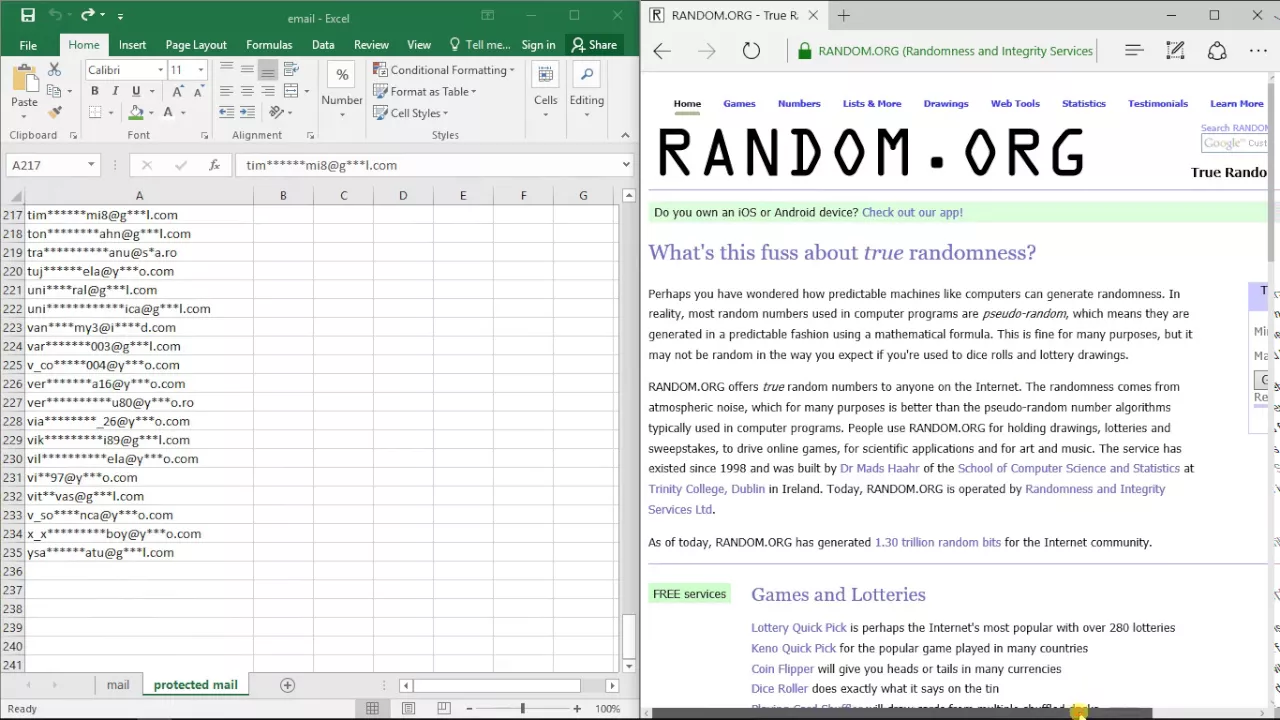Viewport: 1280px width, 720px height.
Task: Open Conditional Formatting menu
Action: pyautogui.click(x=444, y=70)
